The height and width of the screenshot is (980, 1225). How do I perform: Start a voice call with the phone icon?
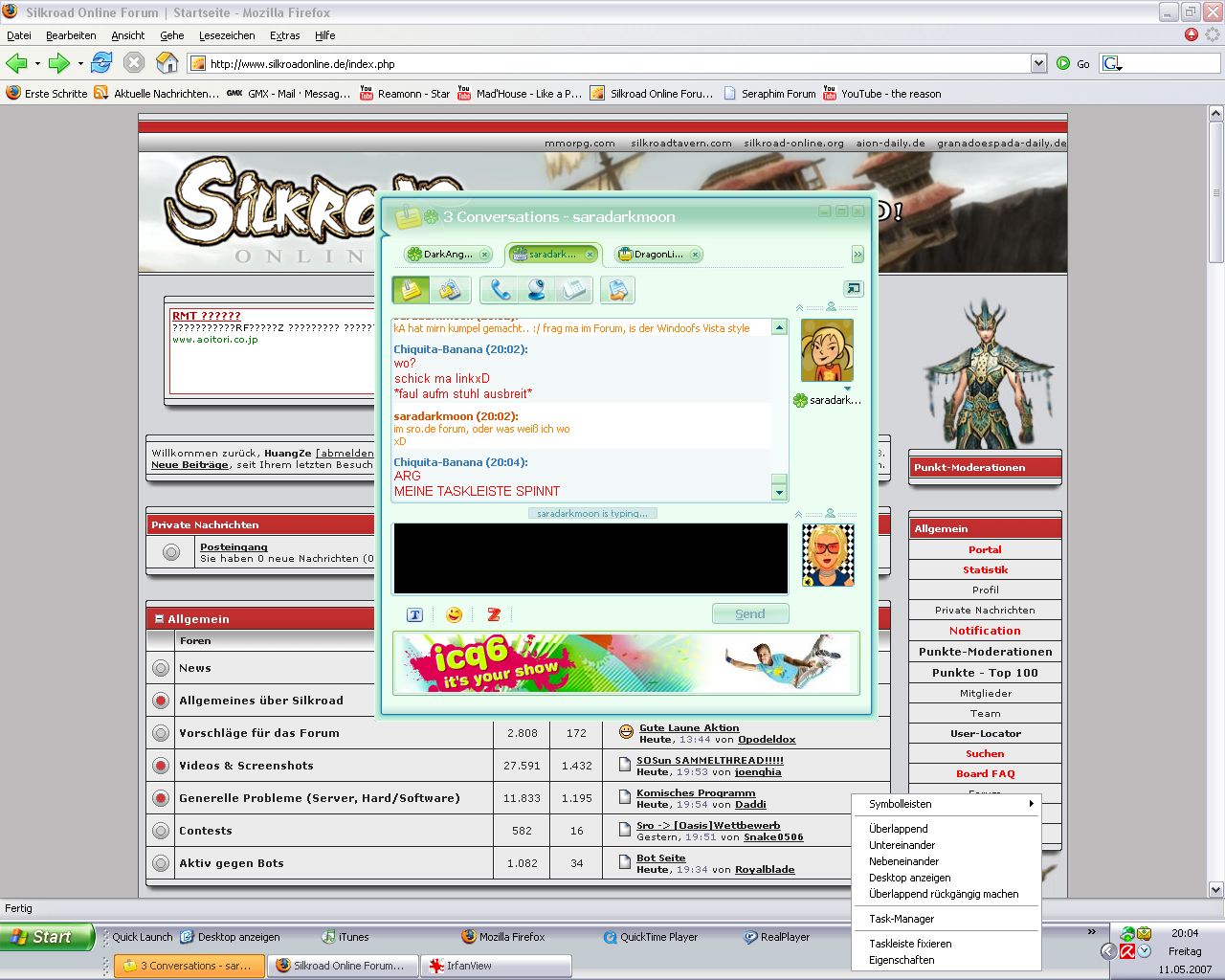(499, 290)
